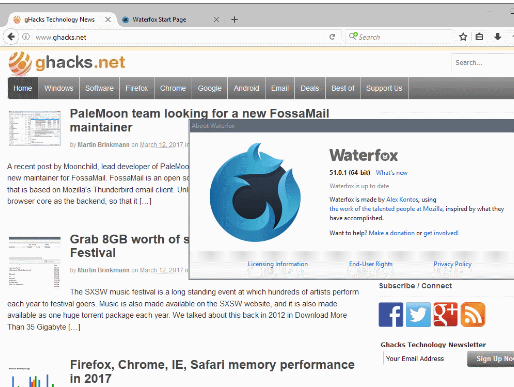The height and width of the screenshot is (387, 514).
Task: Open the bookmarks list icon
Action: (479, 37)
